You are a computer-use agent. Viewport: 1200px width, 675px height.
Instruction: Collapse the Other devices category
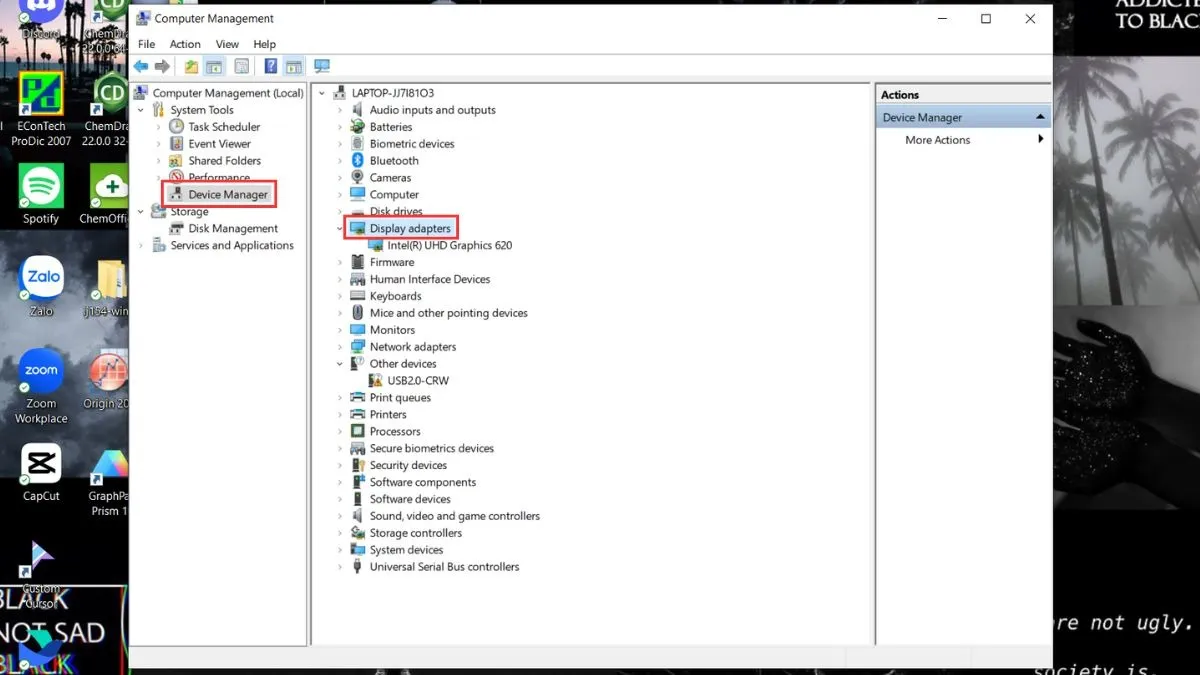click(x=339, y=363)
